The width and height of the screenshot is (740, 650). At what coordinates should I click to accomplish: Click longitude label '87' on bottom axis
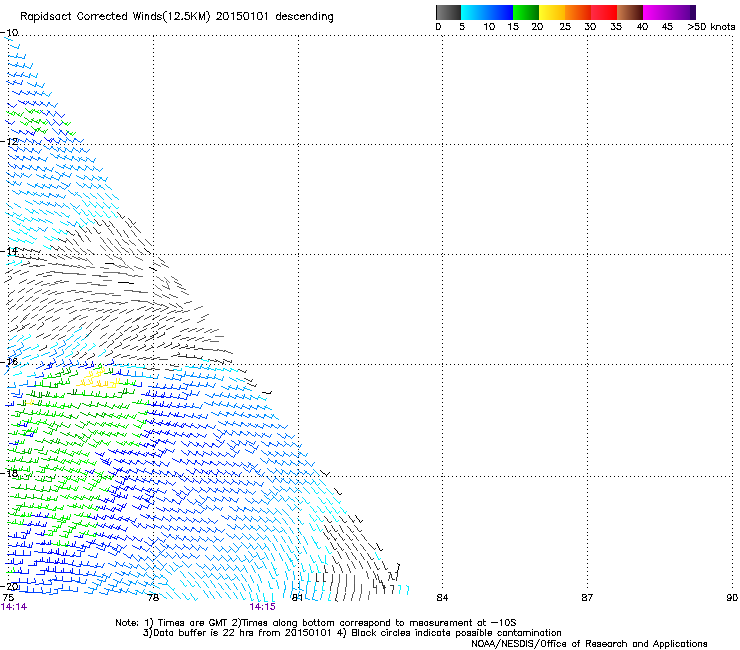coord(587,598)
